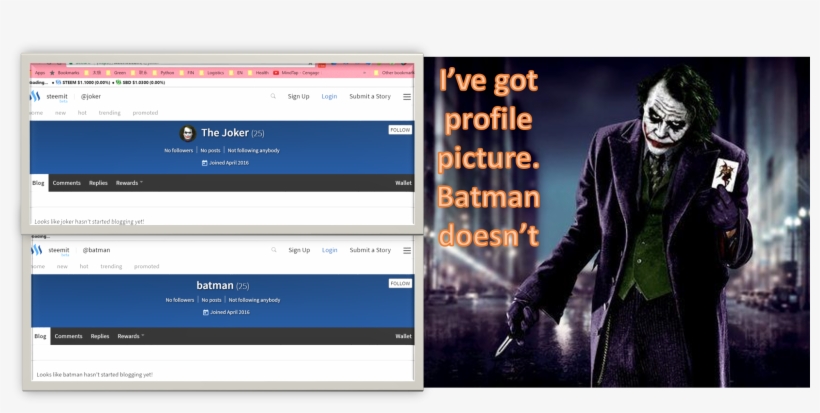
Task: Click the Joker movie image on the right
Action: click(x=617, y=222)
